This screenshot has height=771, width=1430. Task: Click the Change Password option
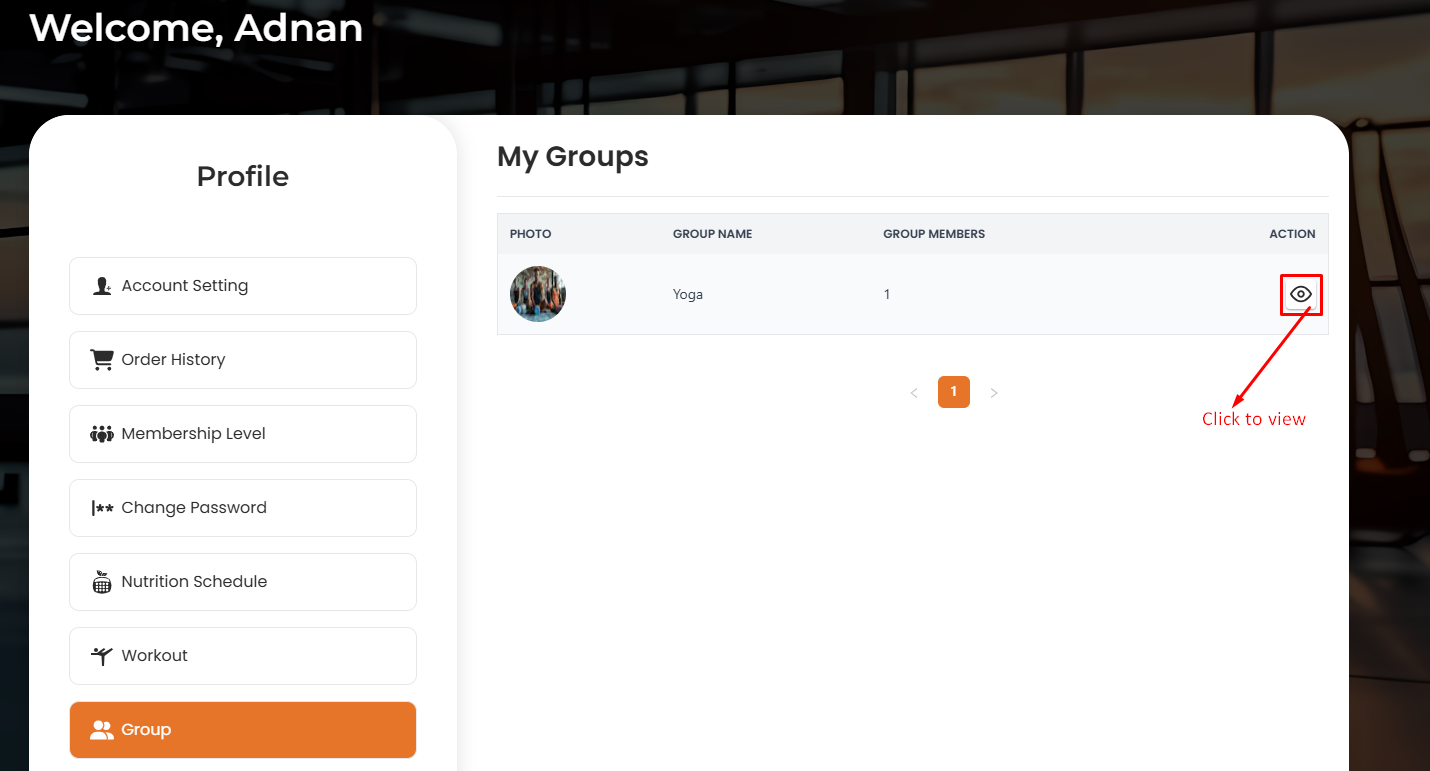coord(243,507)
